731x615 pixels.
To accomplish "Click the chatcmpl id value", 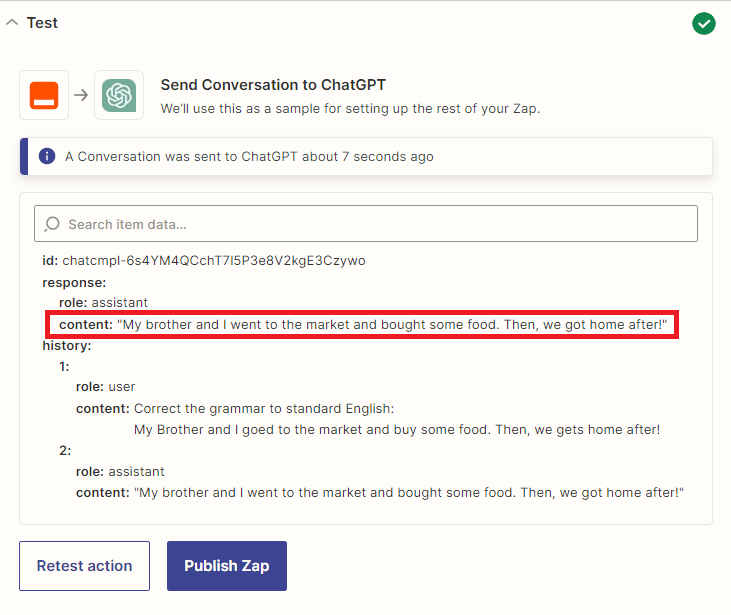I will (x=214, y=261).
